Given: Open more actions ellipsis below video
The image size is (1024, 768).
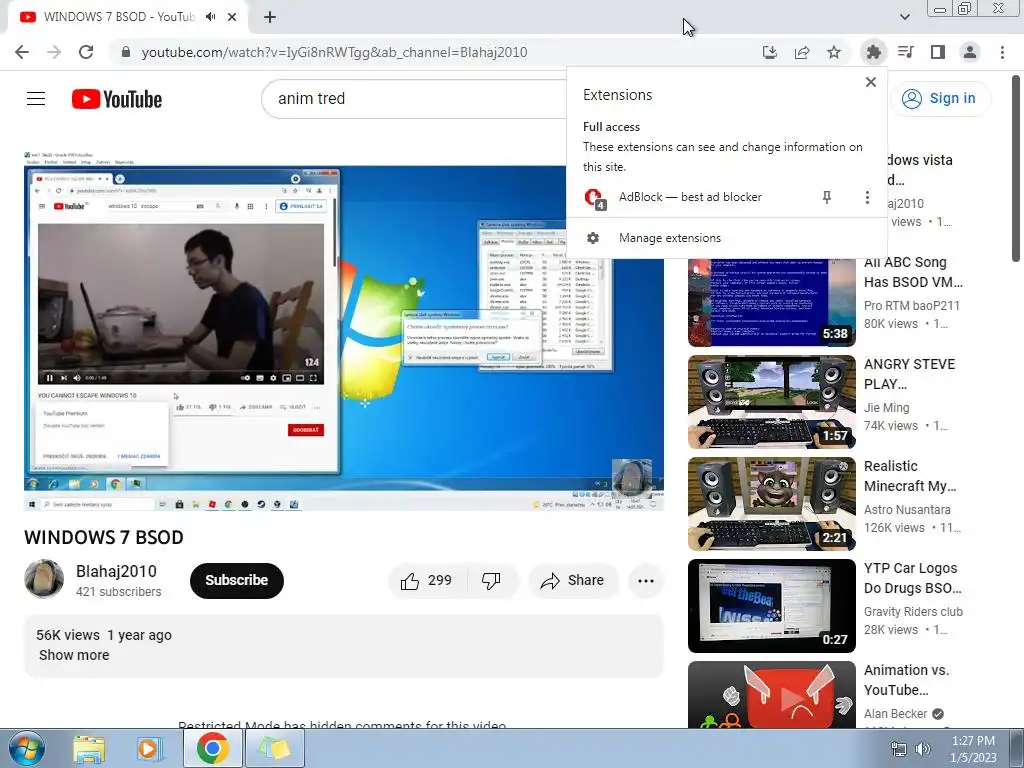Looking at the screenshot, I should 646,581.
